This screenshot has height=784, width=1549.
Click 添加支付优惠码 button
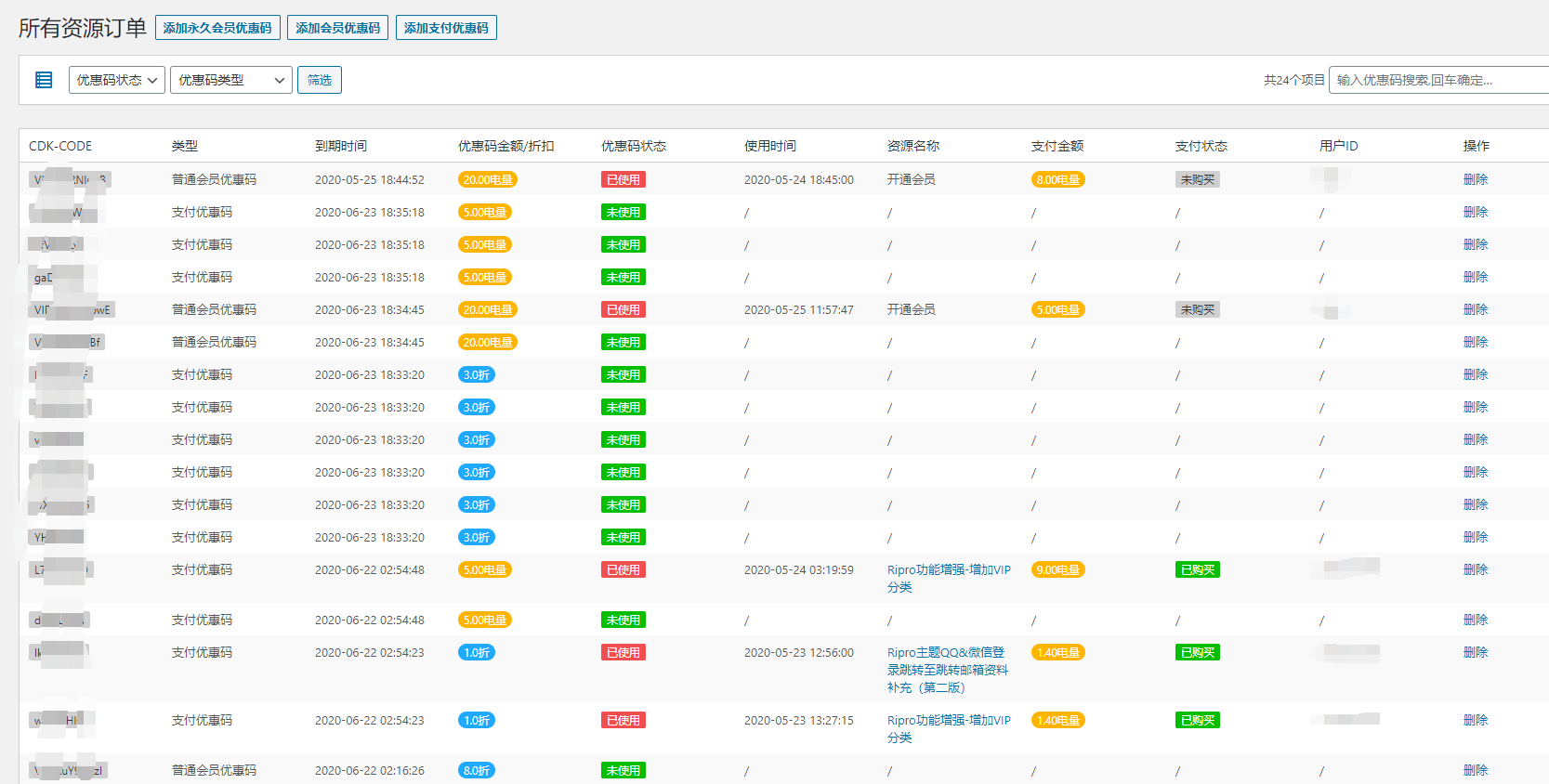tap(446, 28)
